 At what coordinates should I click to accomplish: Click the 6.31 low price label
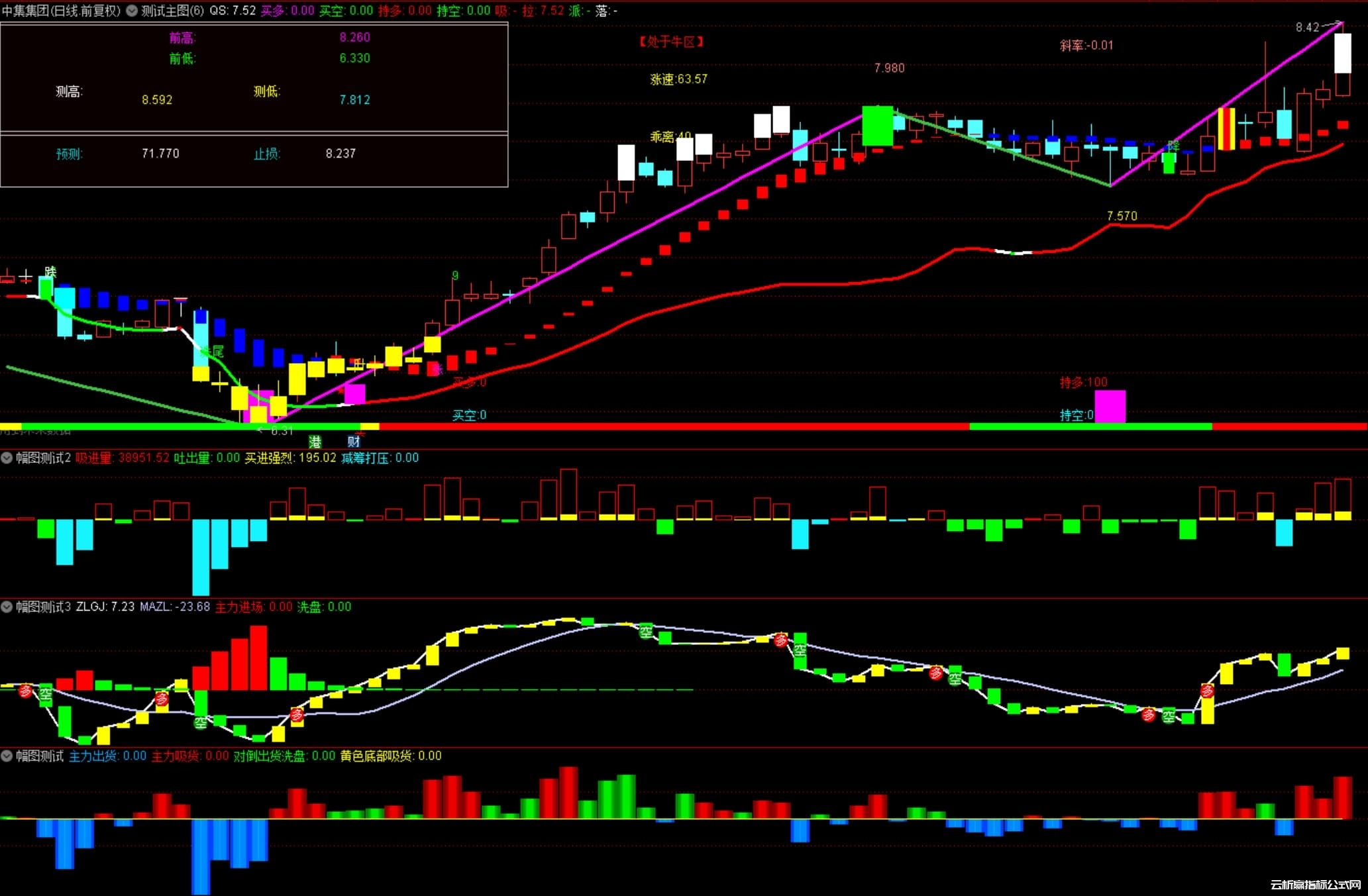pyautogui.click(x=282, y=431)
